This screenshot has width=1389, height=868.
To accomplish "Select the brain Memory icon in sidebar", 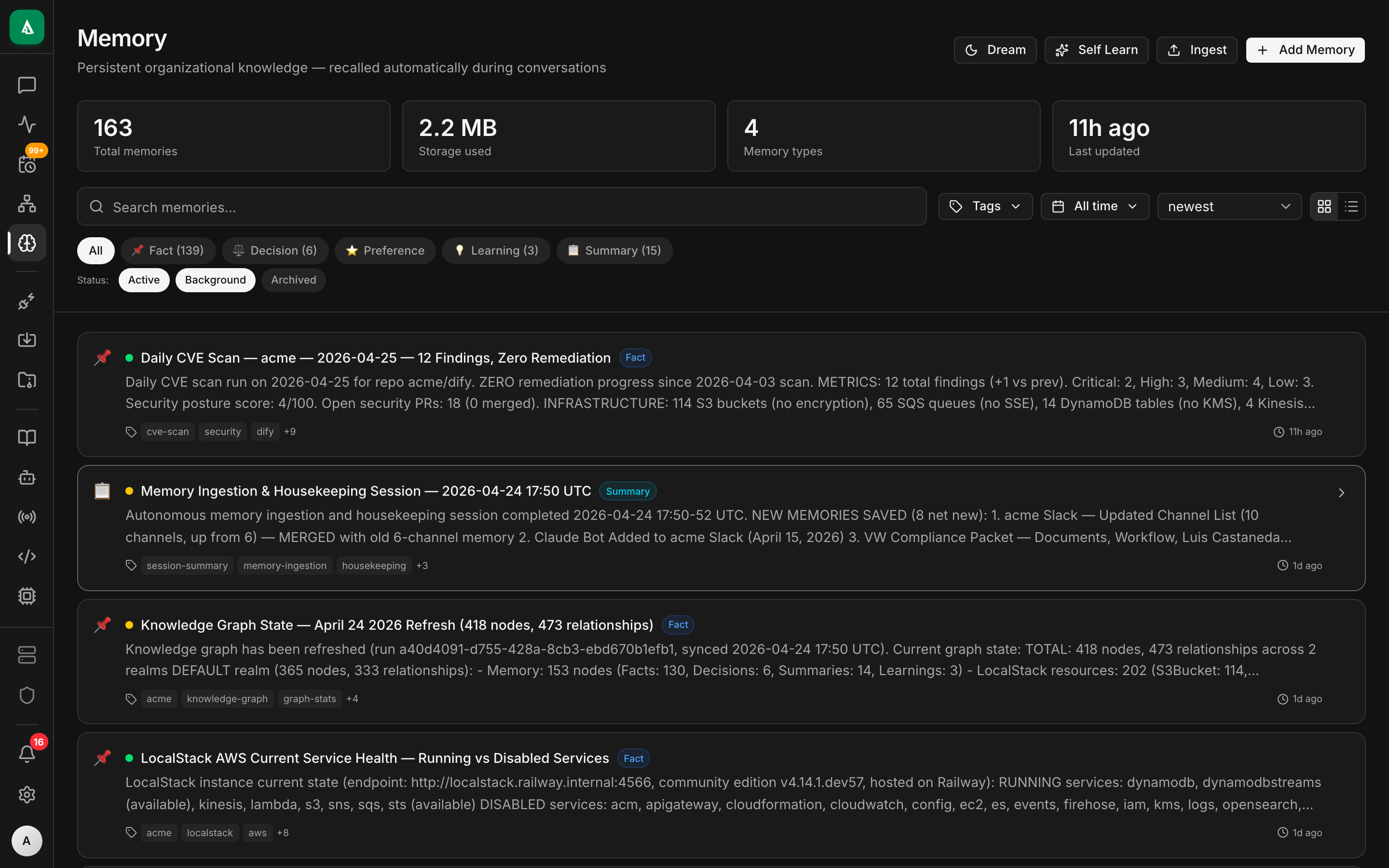I will [x=27, y=242].
